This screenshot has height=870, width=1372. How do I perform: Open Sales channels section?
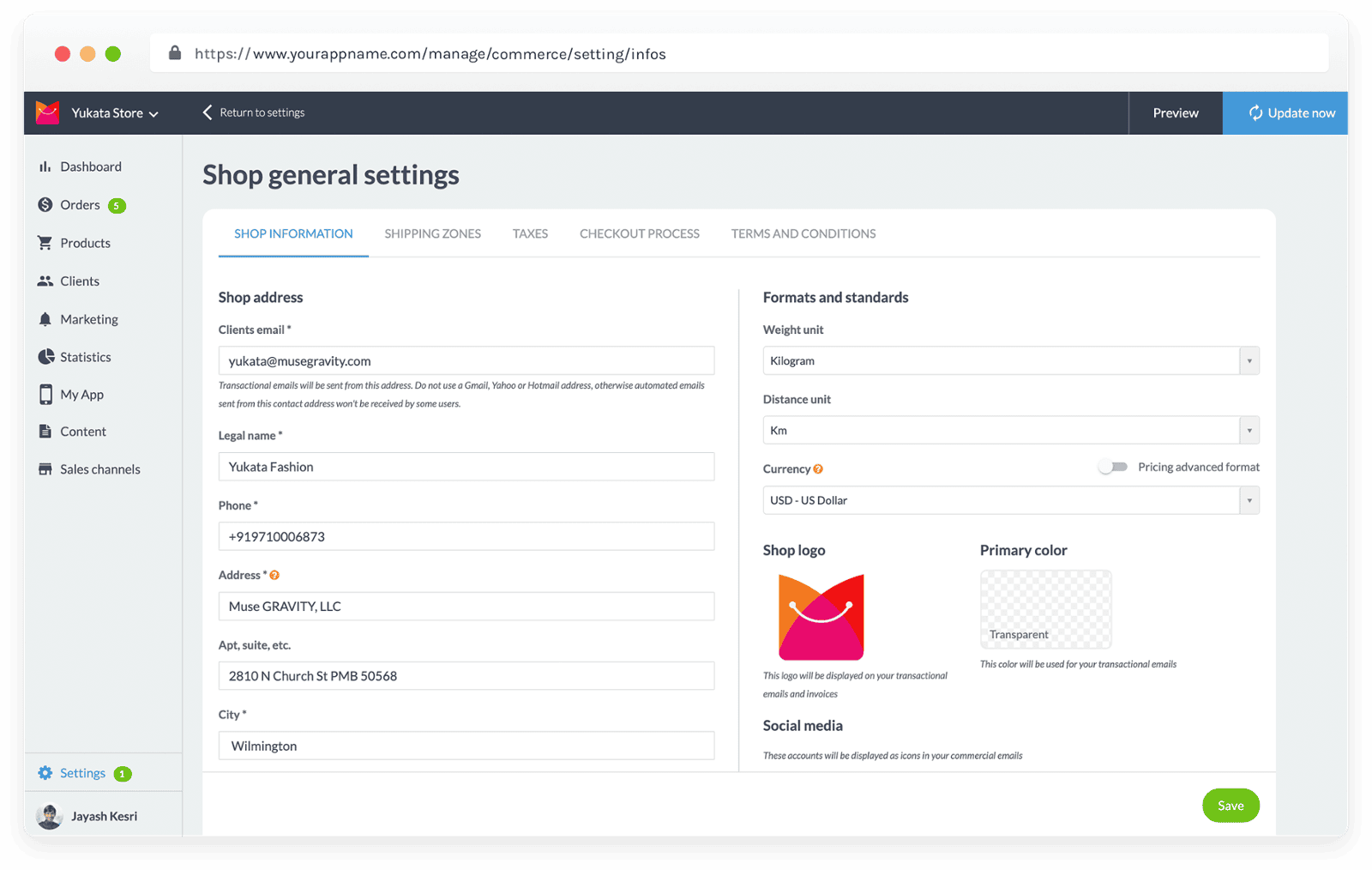[x=99, y=468]
